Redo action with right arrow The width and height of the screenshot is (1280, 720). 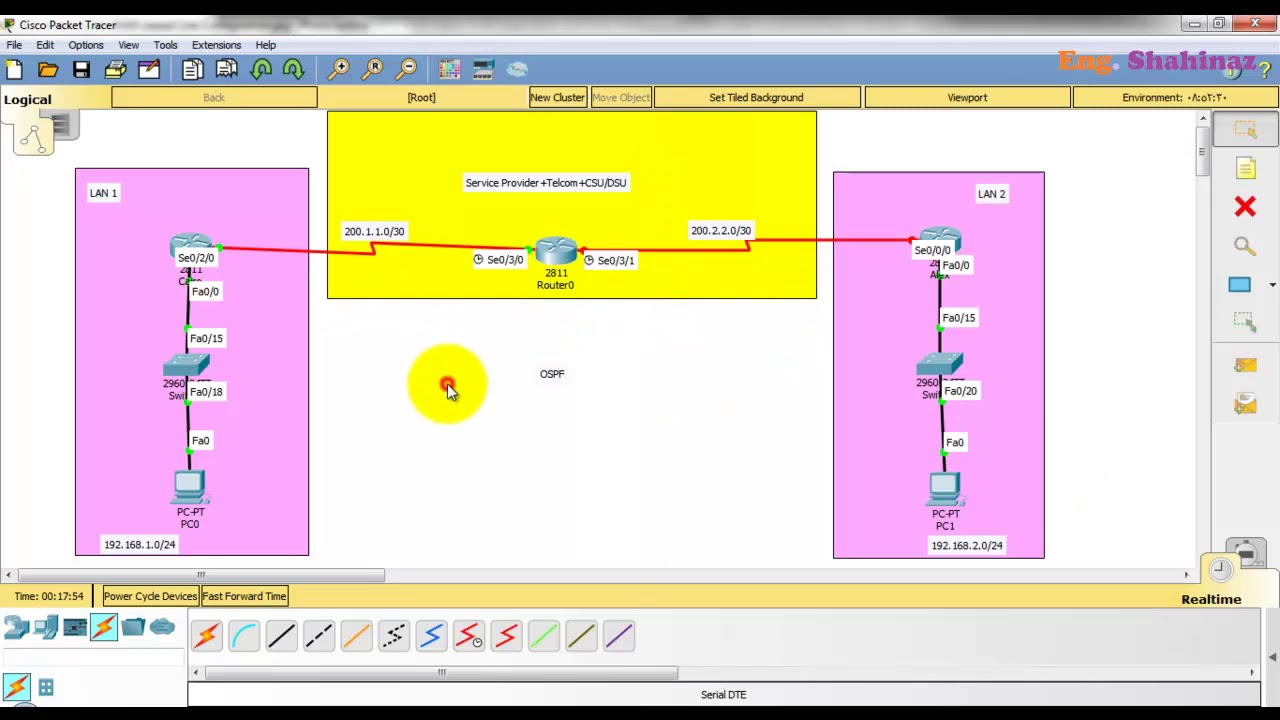coord(294,69)
